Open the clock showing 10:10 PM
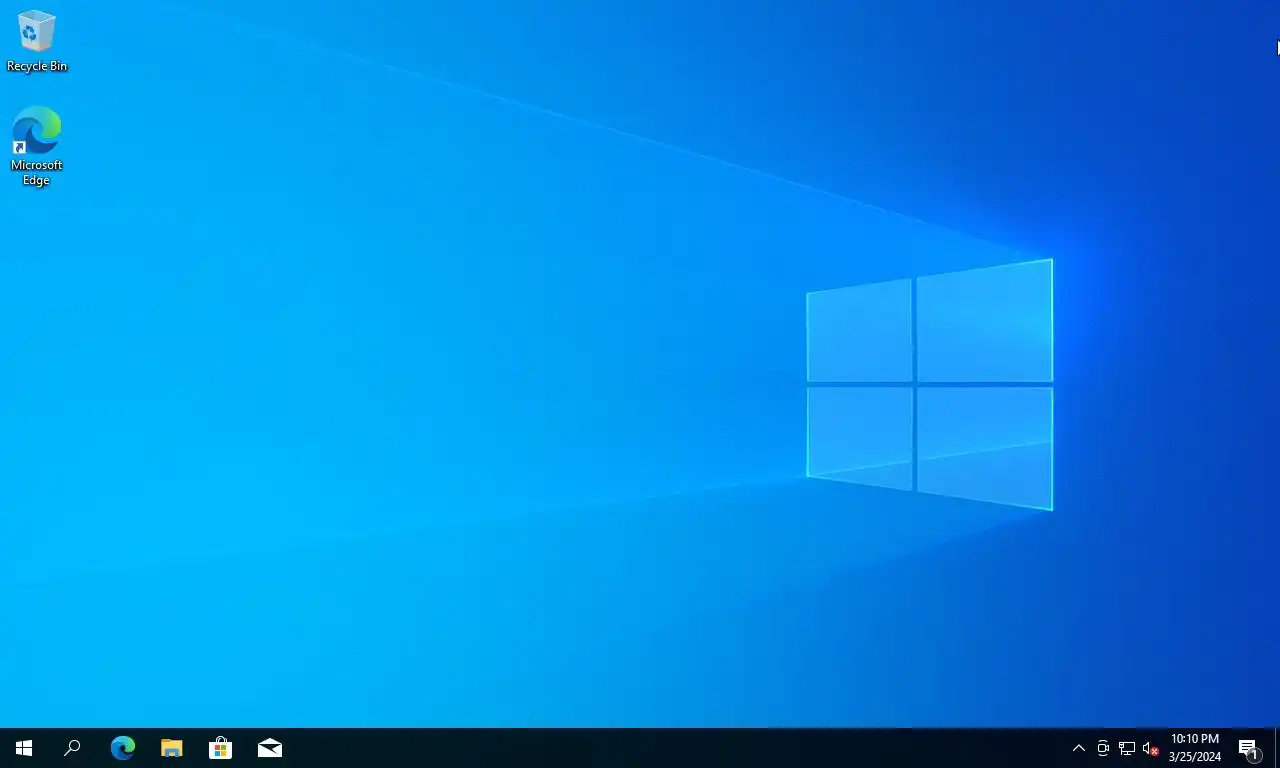 pos(1195,748)
